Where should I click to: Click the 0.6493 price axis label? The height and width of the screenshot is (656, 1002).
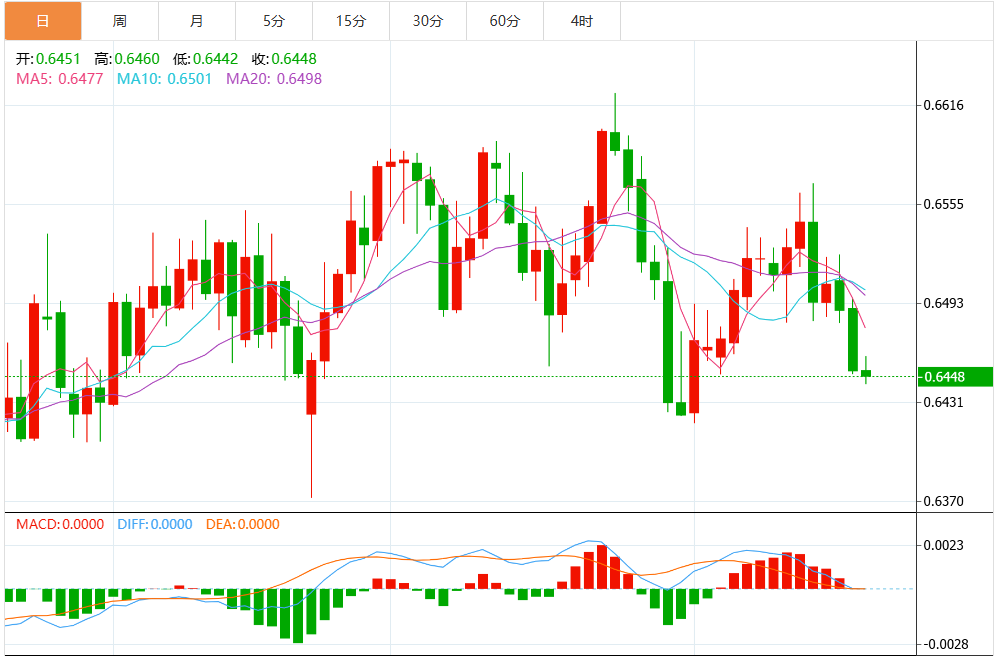click(944, 303)
